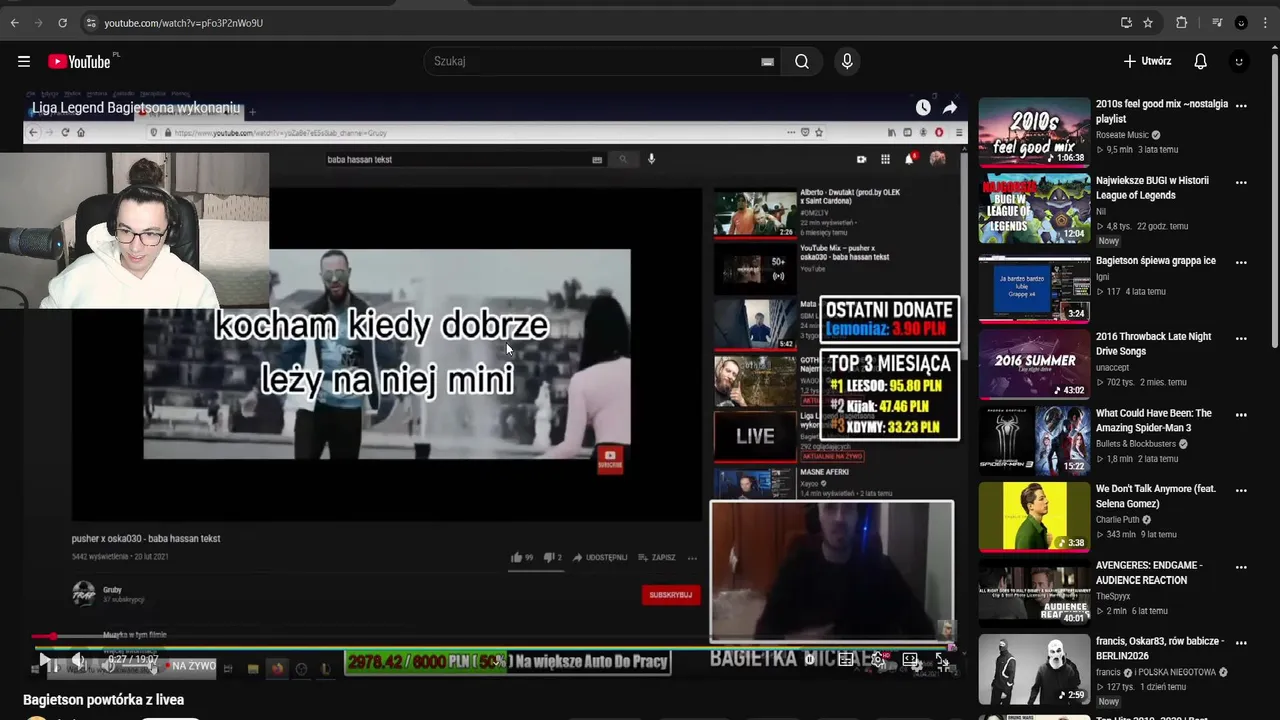The image size is (1280, 720).
Task: Run search with the magnifier button
Action: (802, 62)
